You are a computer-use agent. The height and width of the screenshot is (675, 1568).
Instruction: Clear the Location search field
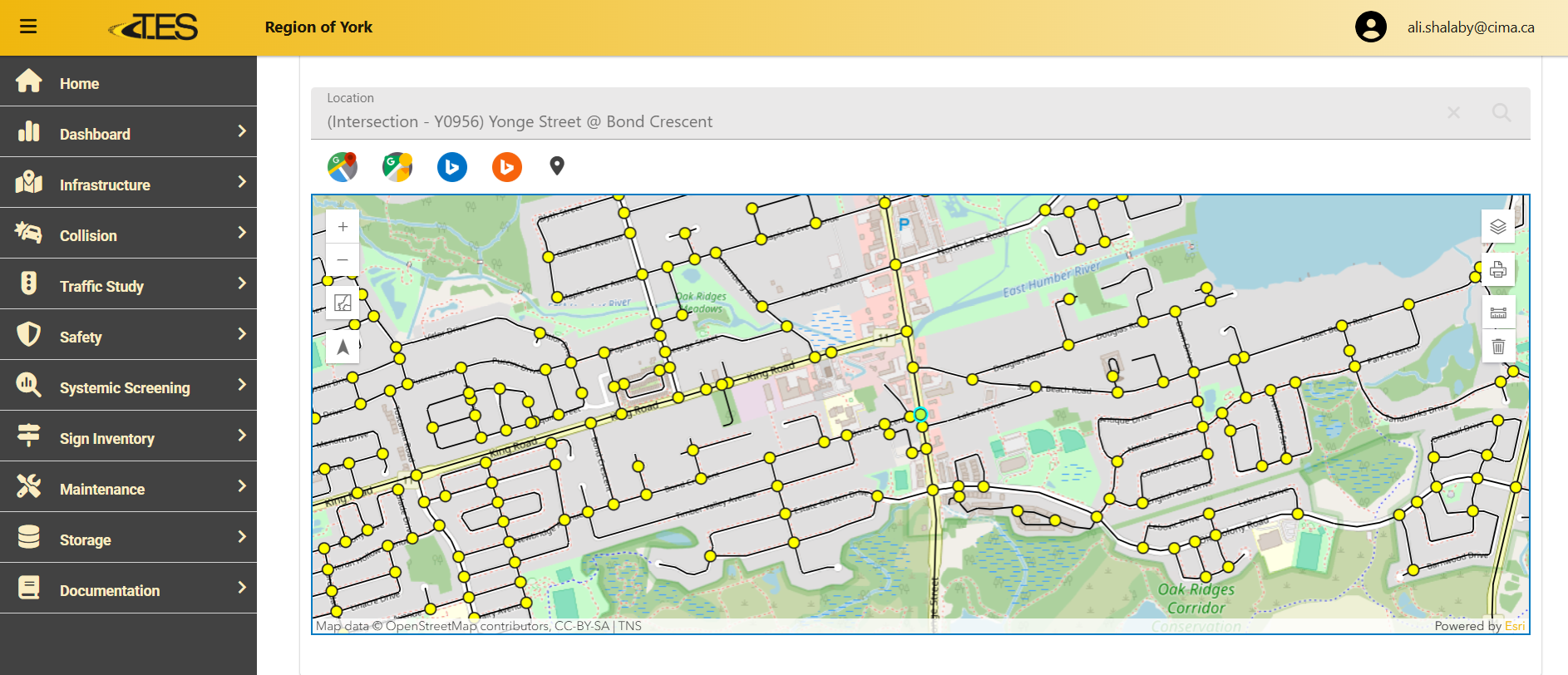pyautogui.click(x=1453, y=113)
